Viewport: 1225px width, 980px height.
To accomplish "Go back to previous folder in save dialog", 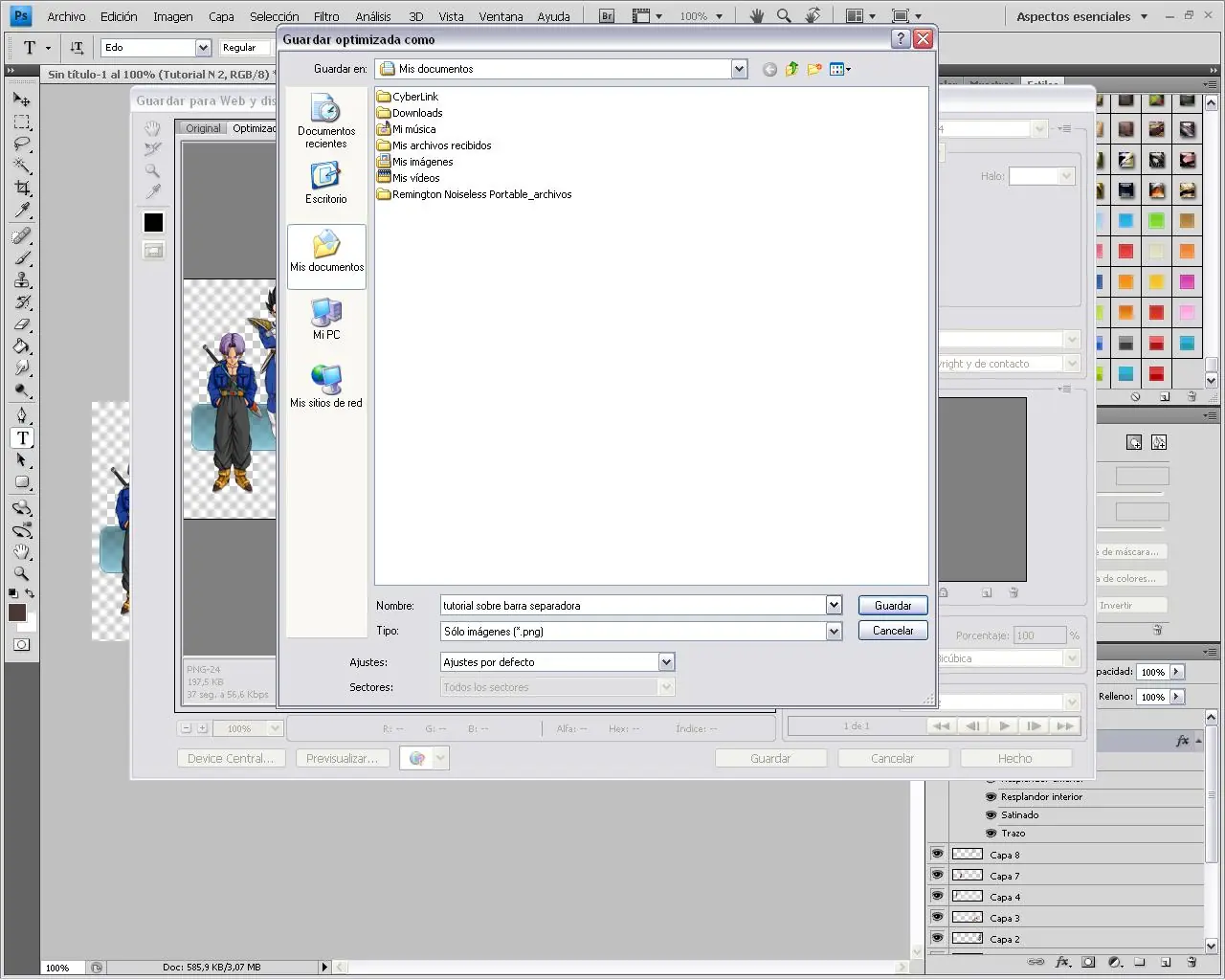I will pyautogui.click(x=769, y=69).
